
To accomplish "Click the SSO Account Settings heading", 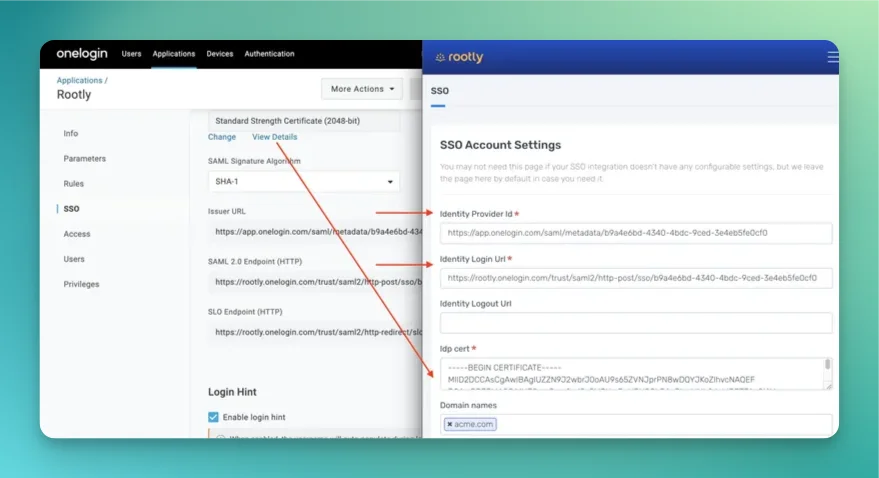I will 500,145.
